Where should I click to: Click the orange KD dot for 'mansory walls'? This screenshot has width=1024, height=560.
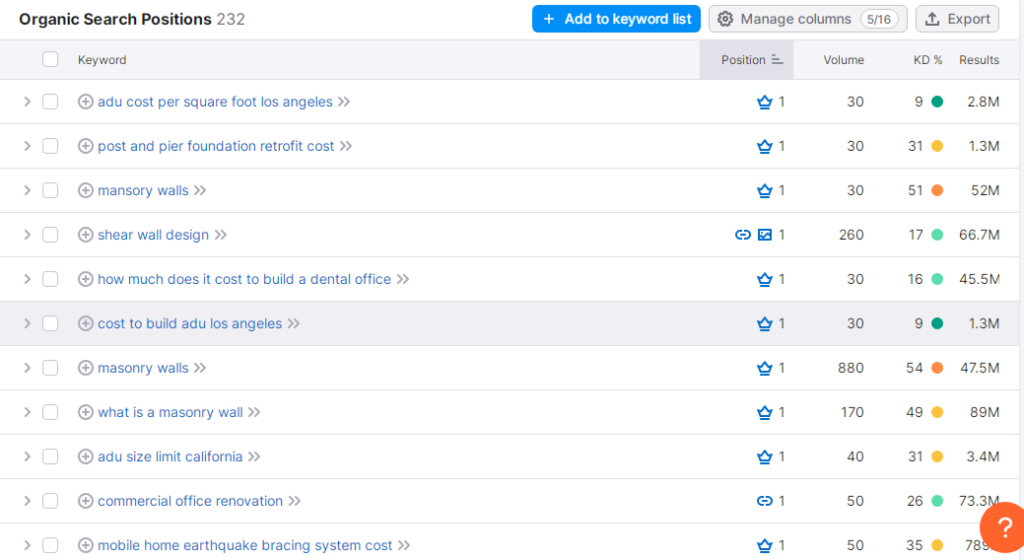[x=937, y=190]
